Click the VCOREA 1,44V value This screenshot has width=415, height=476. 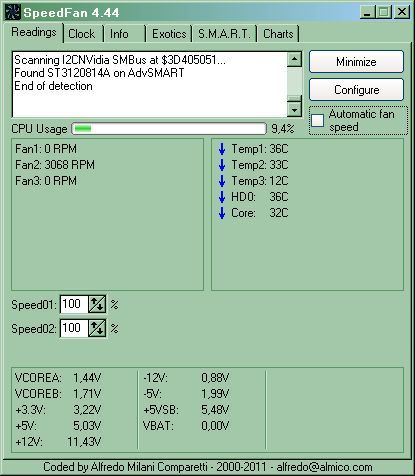click(x=87, y=378)
